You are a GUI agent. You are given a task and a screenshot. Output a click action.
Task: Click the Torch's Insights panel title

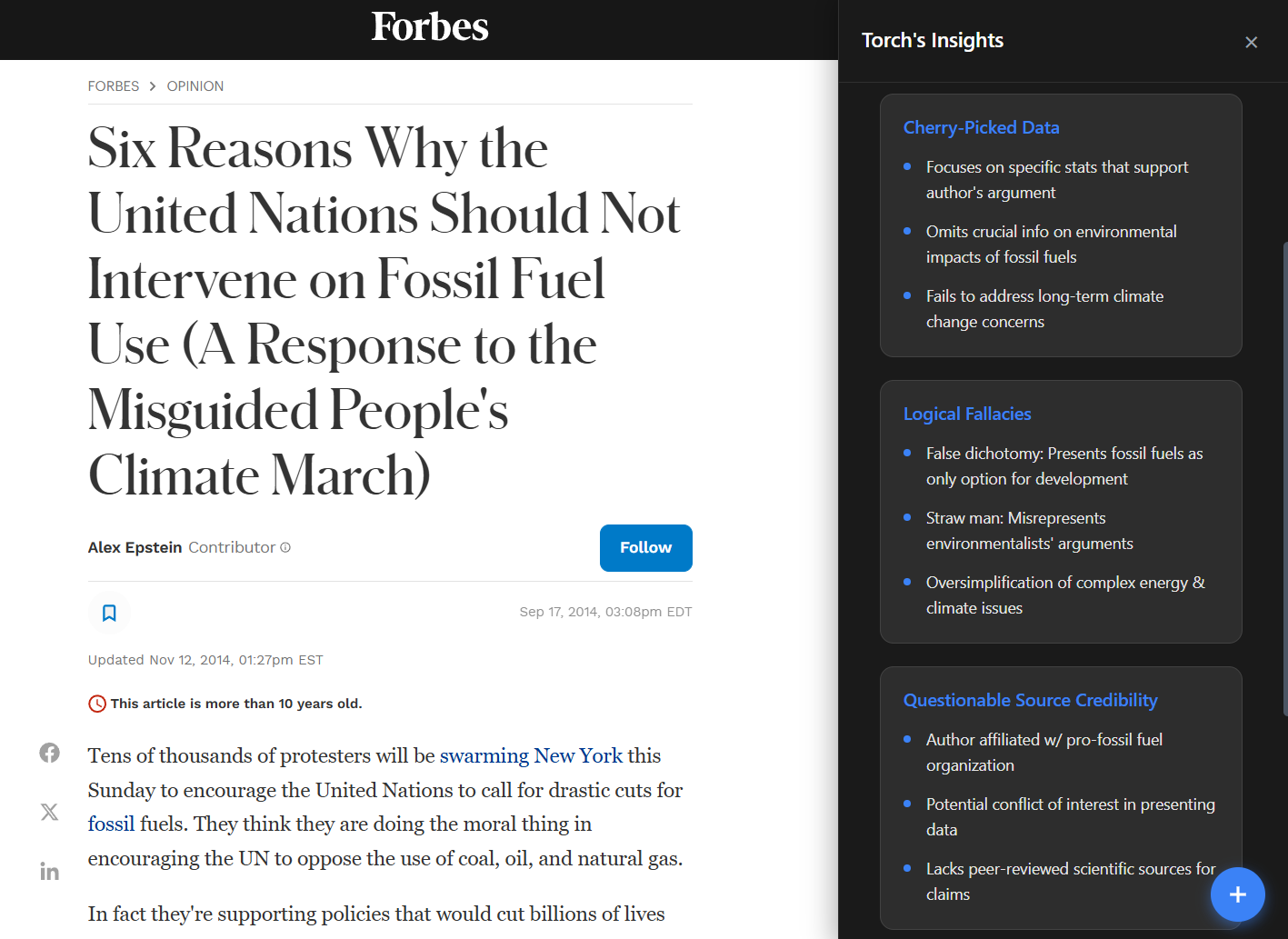tap(932, 40)
